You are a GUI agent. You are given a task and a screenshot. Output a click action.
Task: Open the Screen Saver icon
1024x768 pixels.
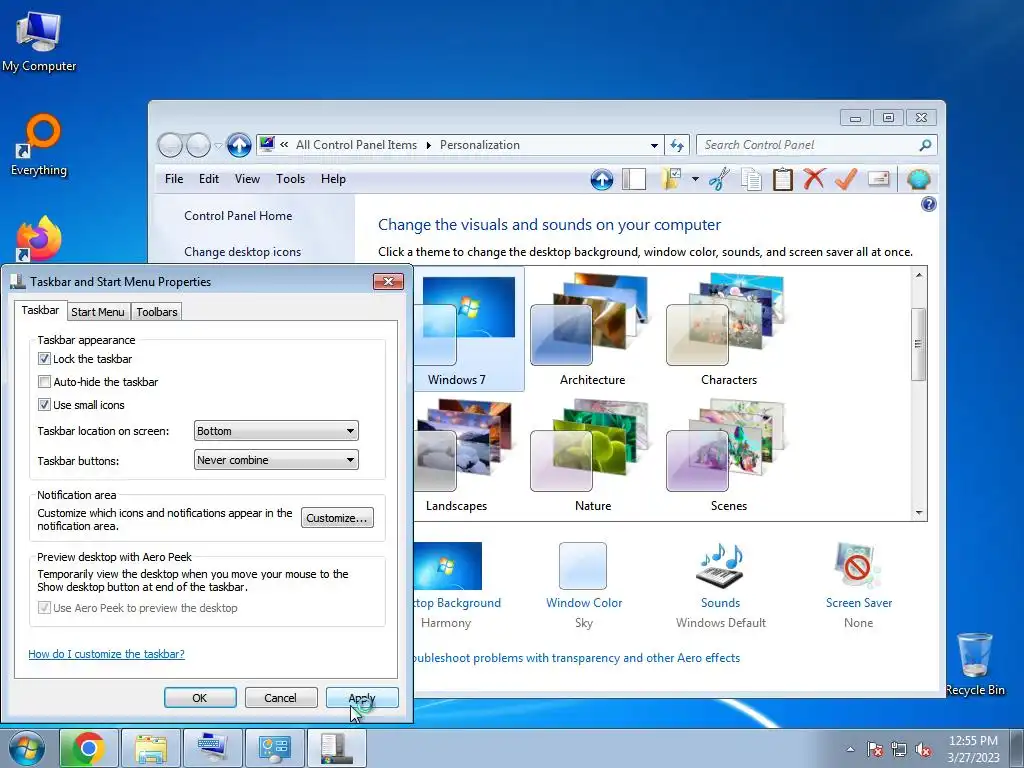click(x=858, y=566)
